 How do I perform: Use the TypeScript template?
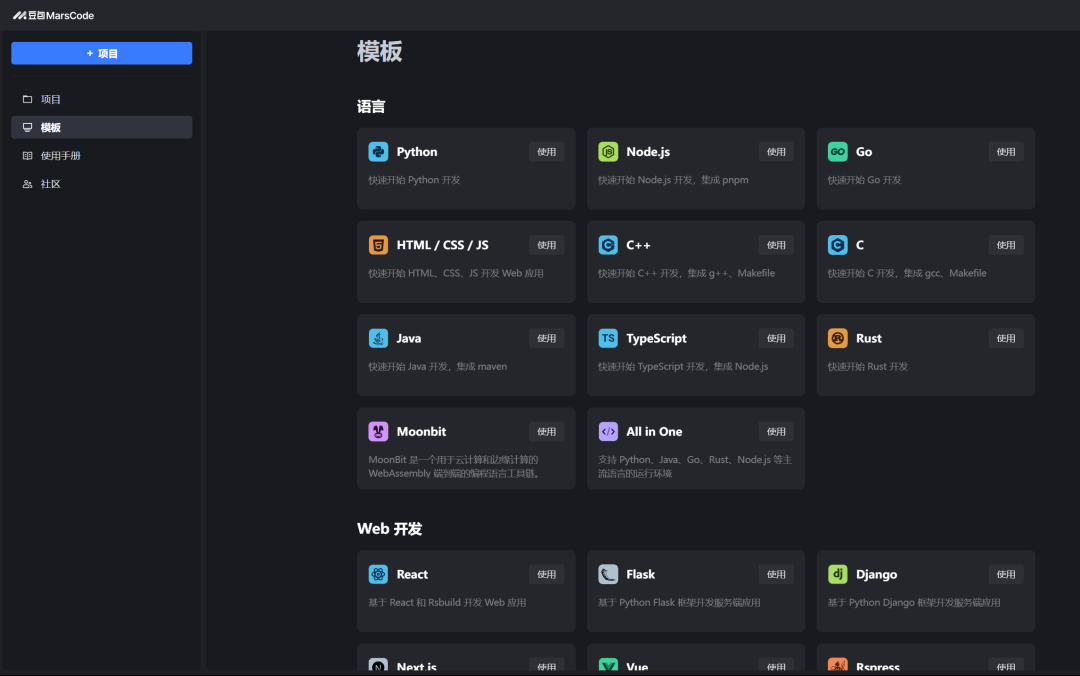[x=776, y=338]
